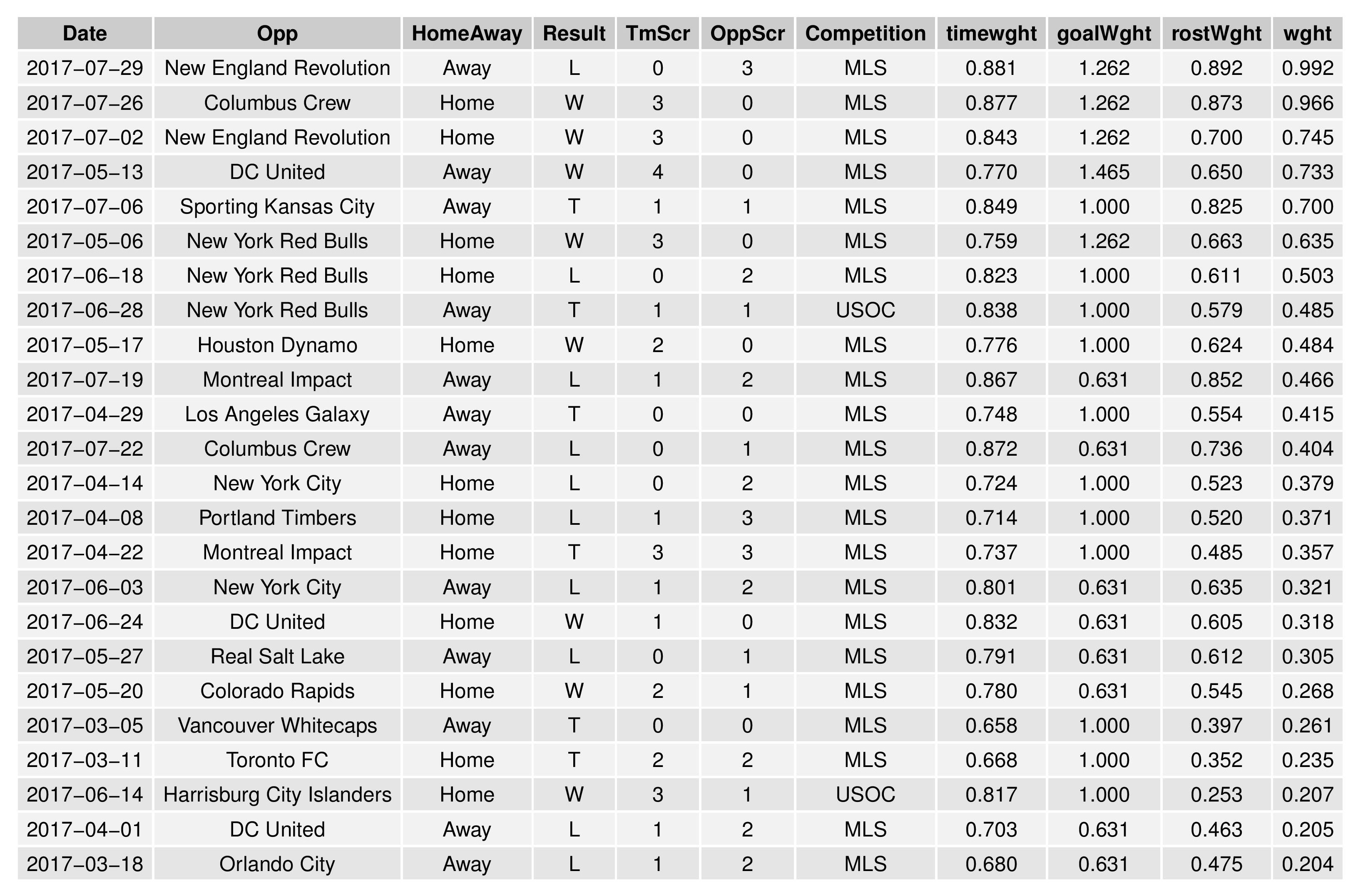Click the goalWght column header
Image resolution: width=1353 pixels, height=896 pixels.
(x=1104, y=34)
